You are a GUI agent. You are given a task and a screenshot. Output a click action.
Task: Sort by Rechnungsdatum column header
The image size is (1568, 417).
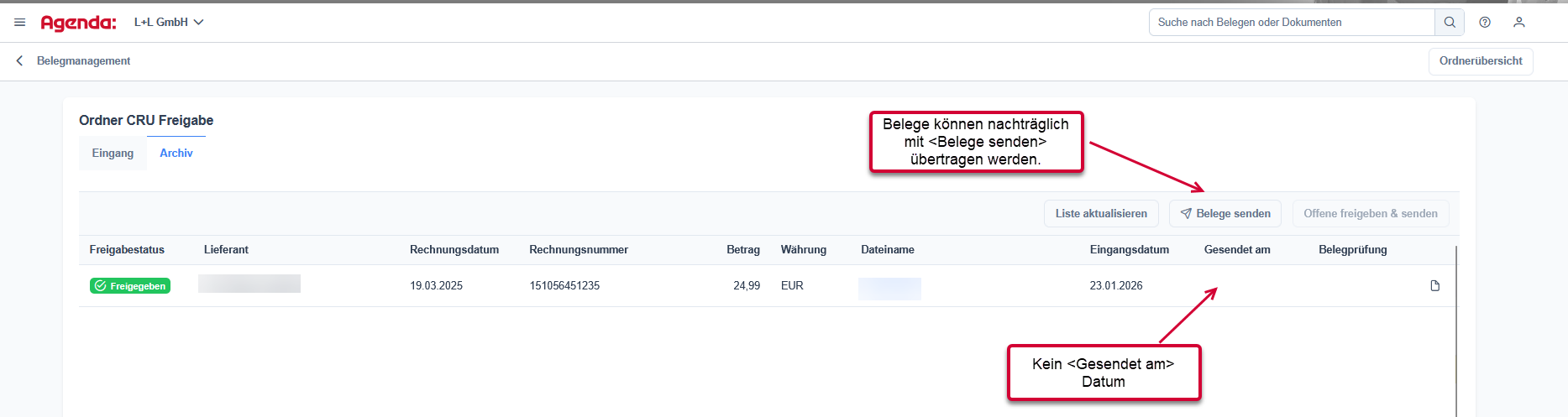454,250
